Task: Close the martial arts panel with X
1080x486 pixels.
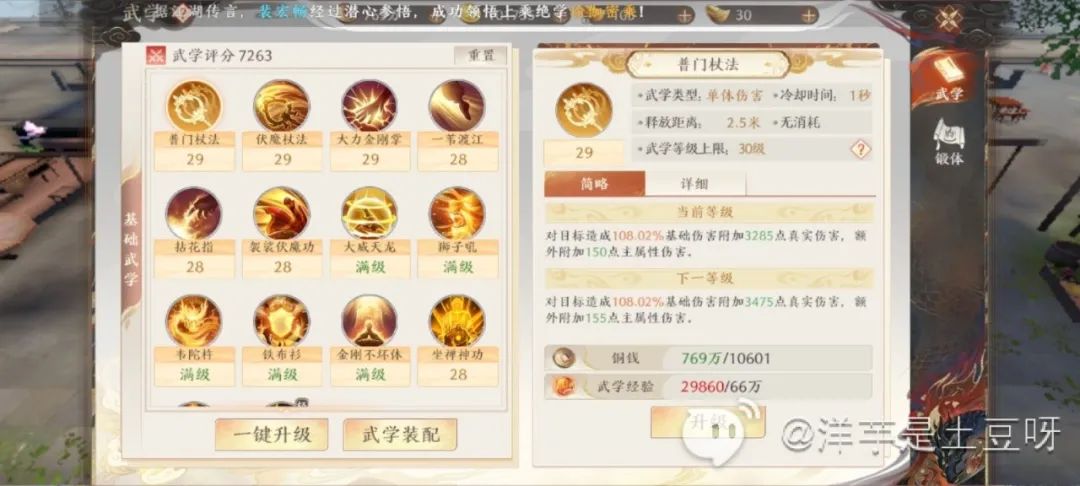Action: (951, 19)
